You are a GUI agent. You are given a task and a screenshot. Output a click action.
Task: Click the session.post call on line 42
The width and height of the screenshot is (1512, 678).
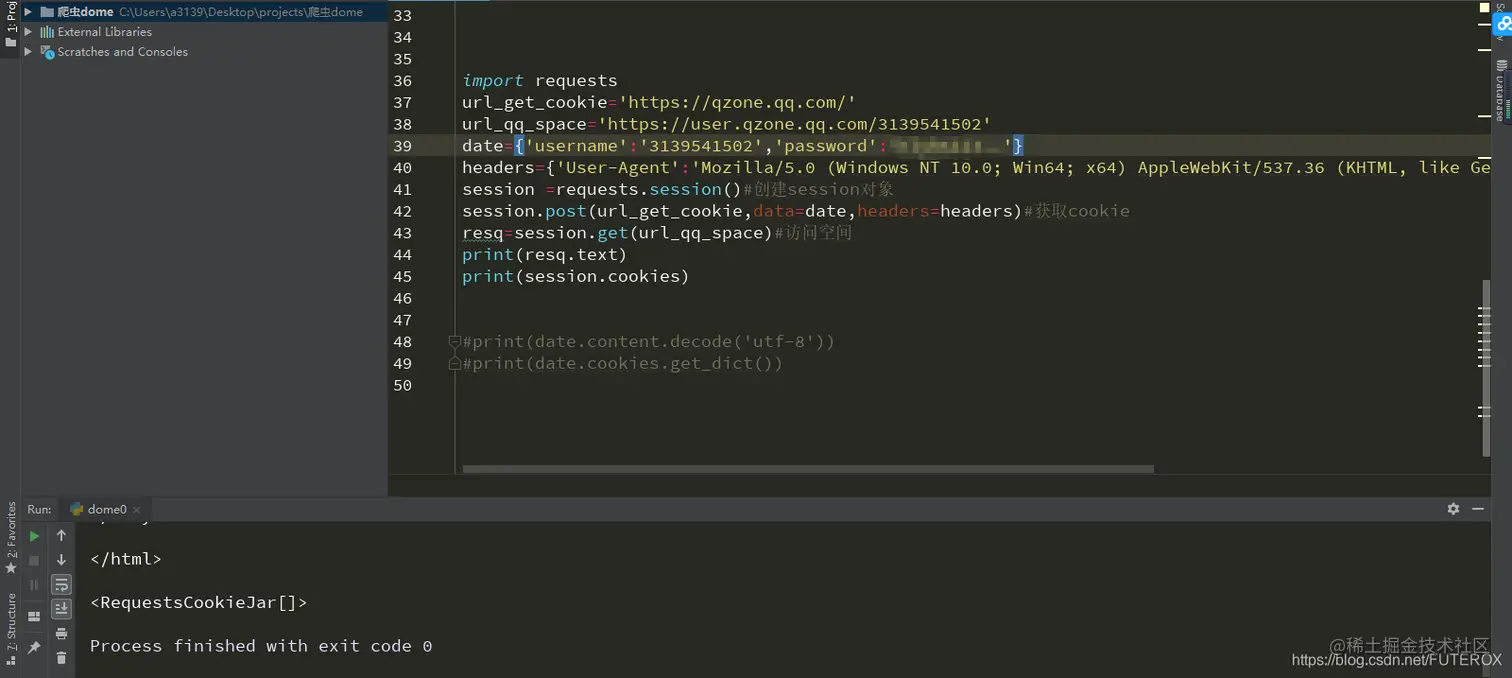point(743,211)
